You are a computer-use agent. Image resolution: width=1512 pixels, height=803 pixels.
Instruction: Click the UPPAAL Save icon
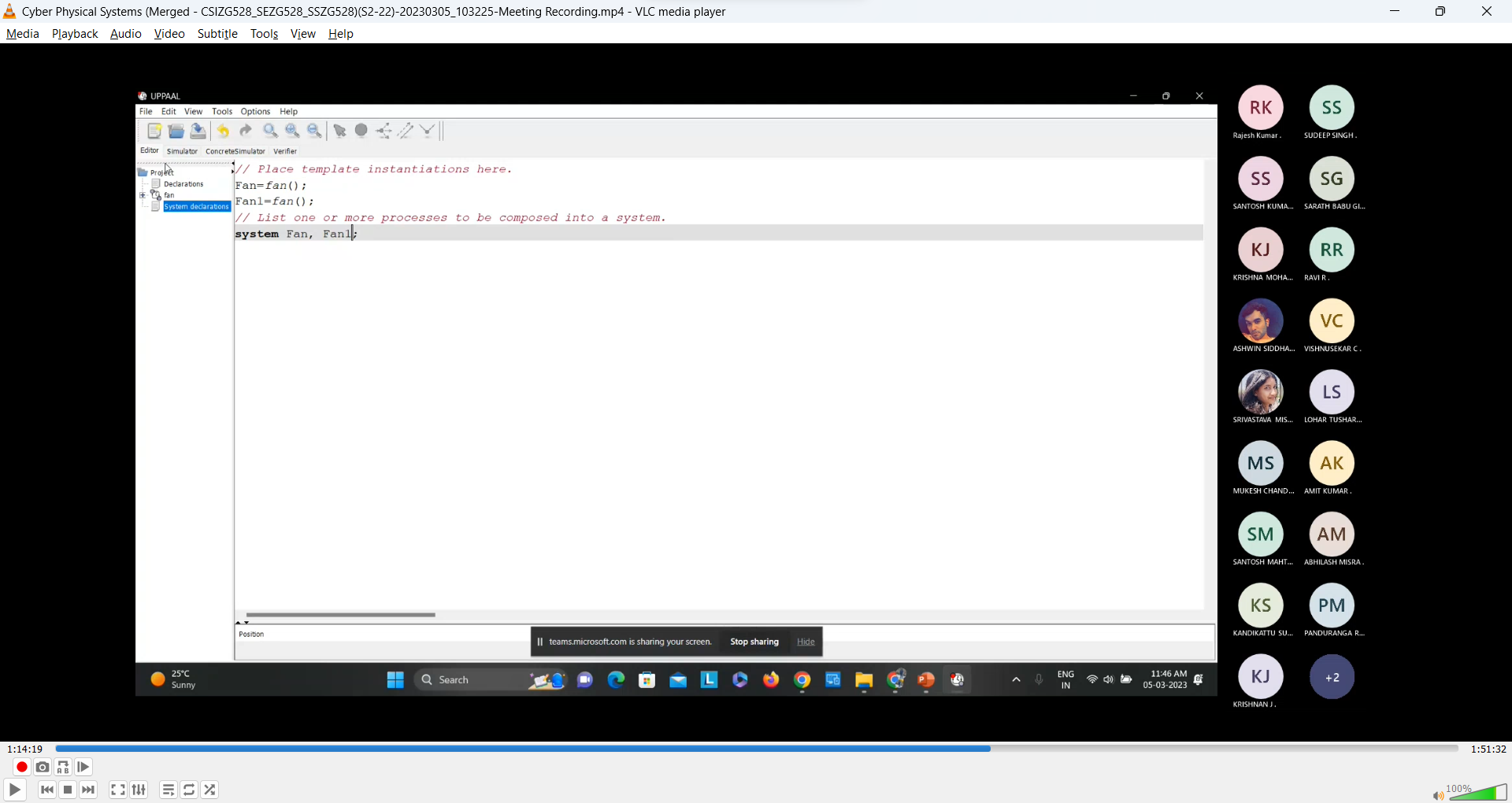point(198,131)
